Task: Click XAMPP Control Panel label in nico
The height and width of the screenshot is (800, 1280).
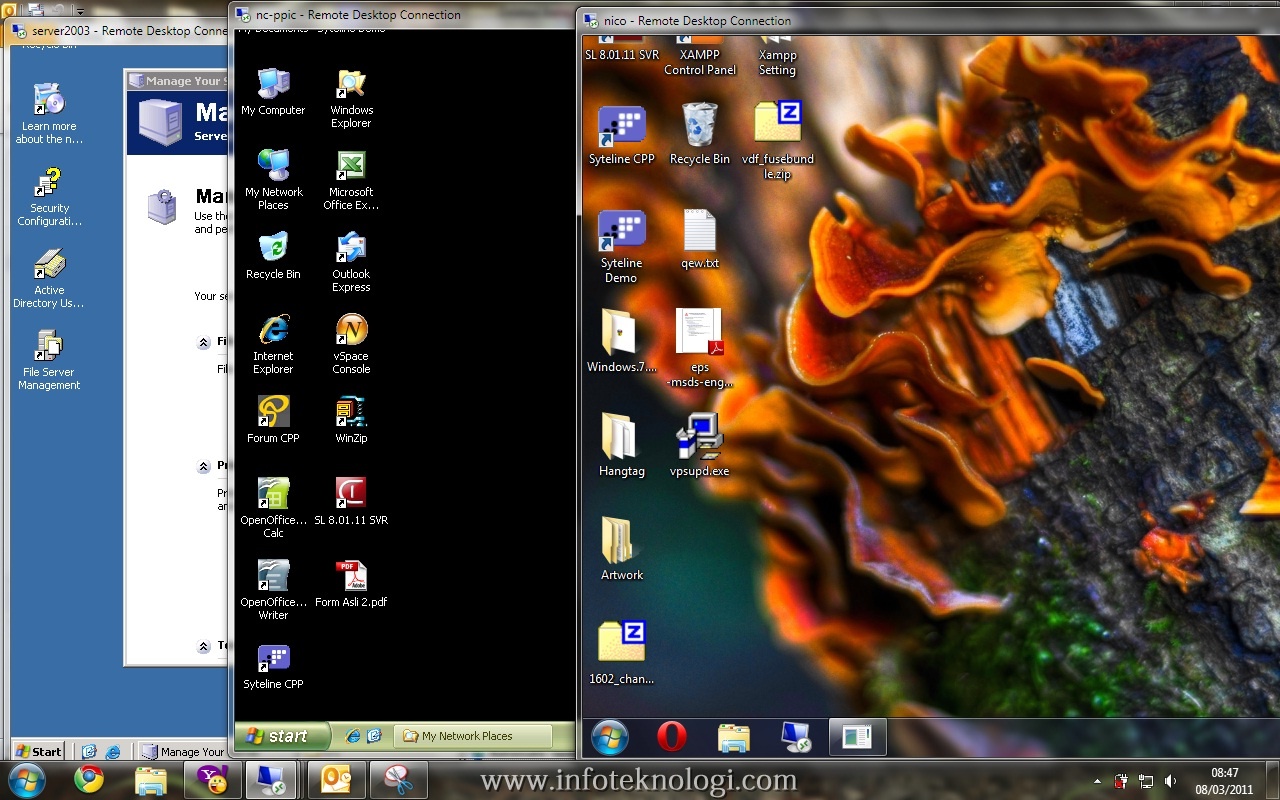Action: coord(700,63)
